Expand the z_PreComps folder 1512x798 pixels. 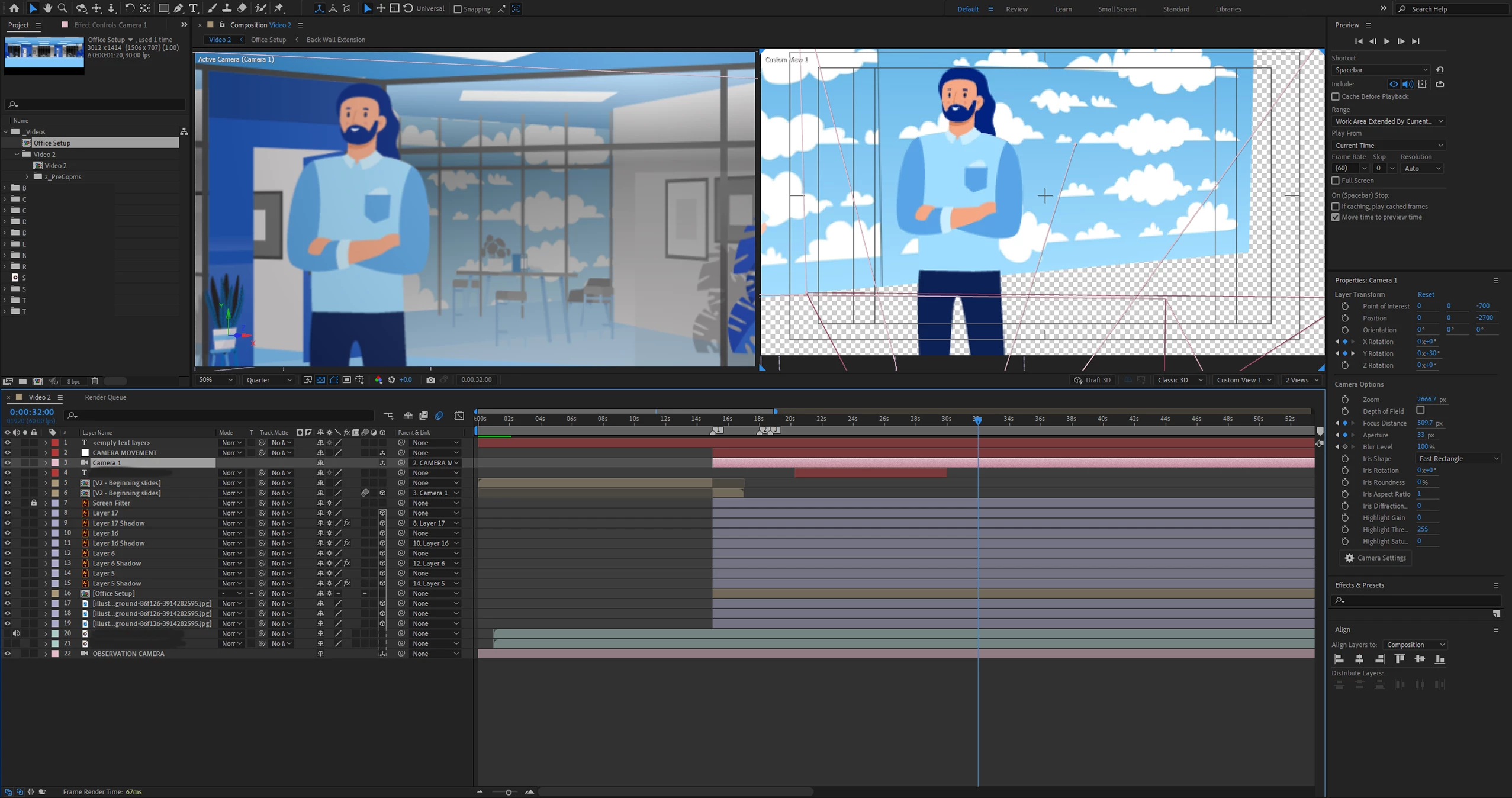point(27,177)
